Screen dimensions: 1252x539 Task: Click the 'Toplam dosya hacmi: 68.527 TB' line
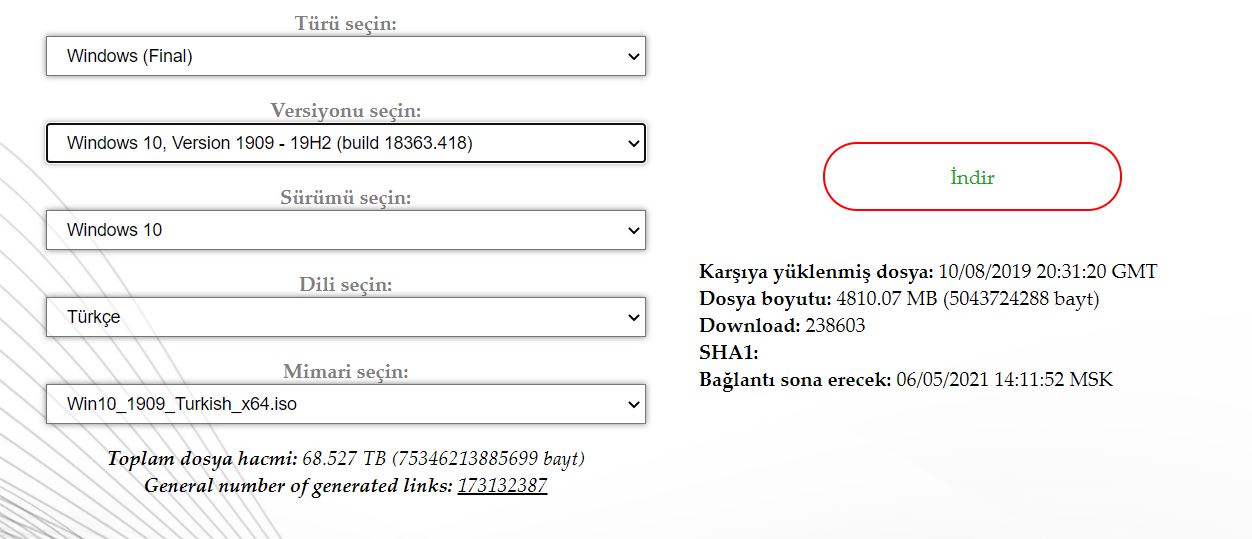click(346, 459)
